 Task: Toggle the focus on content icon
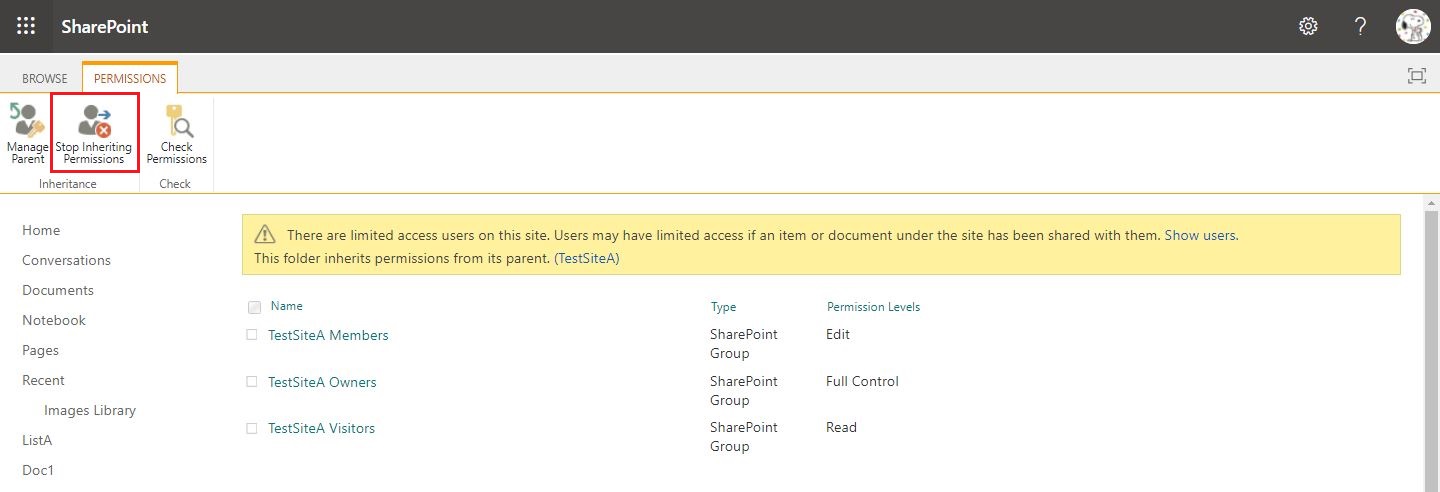click(1416, 76)
